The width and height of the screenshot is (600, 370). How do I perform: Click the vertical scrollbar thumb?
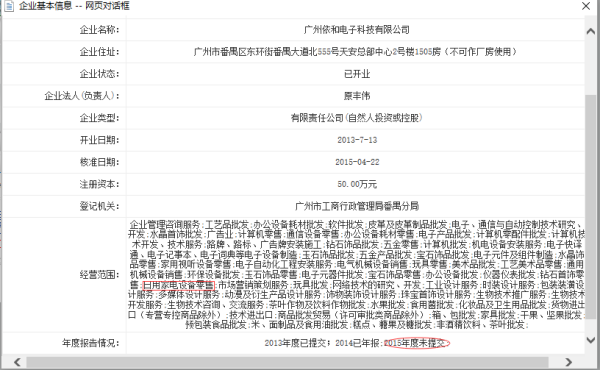click(591, 206)
